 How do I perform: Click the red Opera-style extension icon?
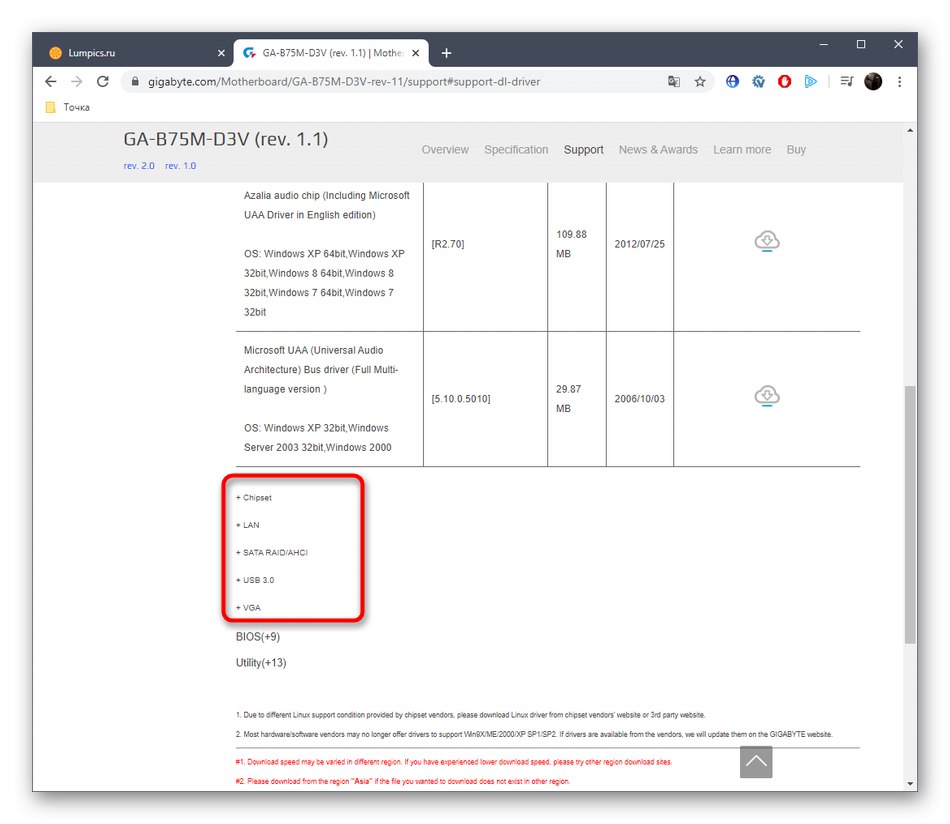785,81
